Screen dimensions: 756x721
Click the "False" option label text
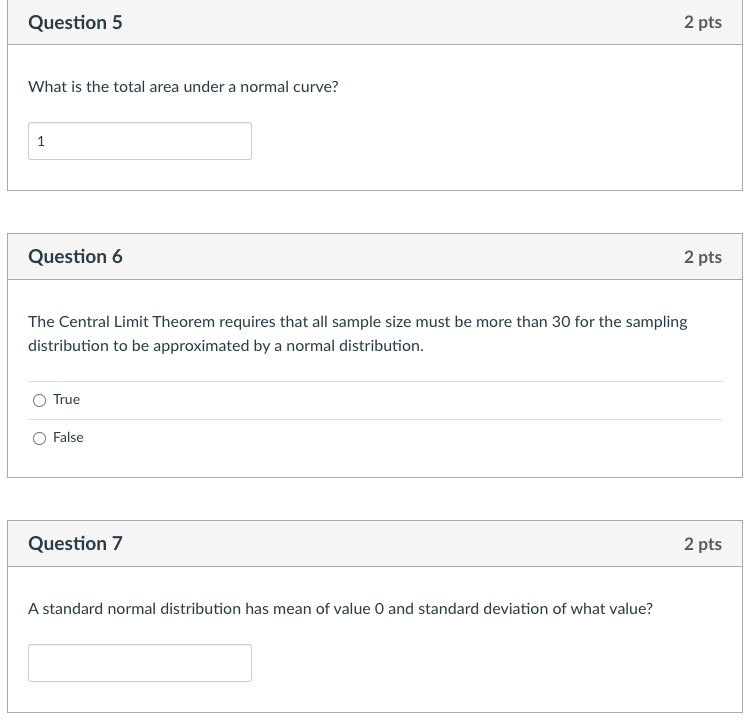(68, 438)
